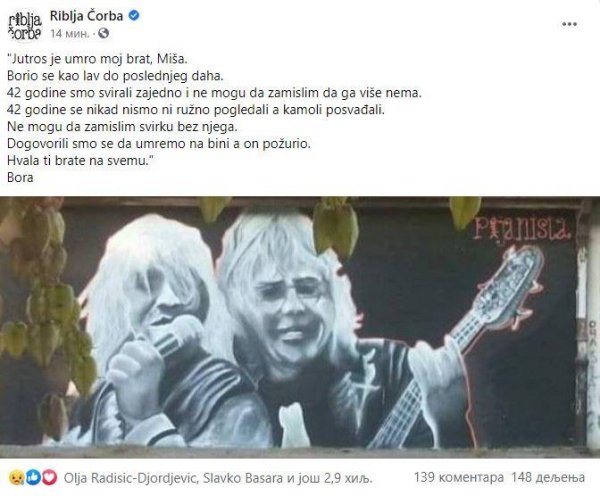The height and width of the screenshot is (496, 600).
Task: Open the three-dot post options menu
Action: 569,24
